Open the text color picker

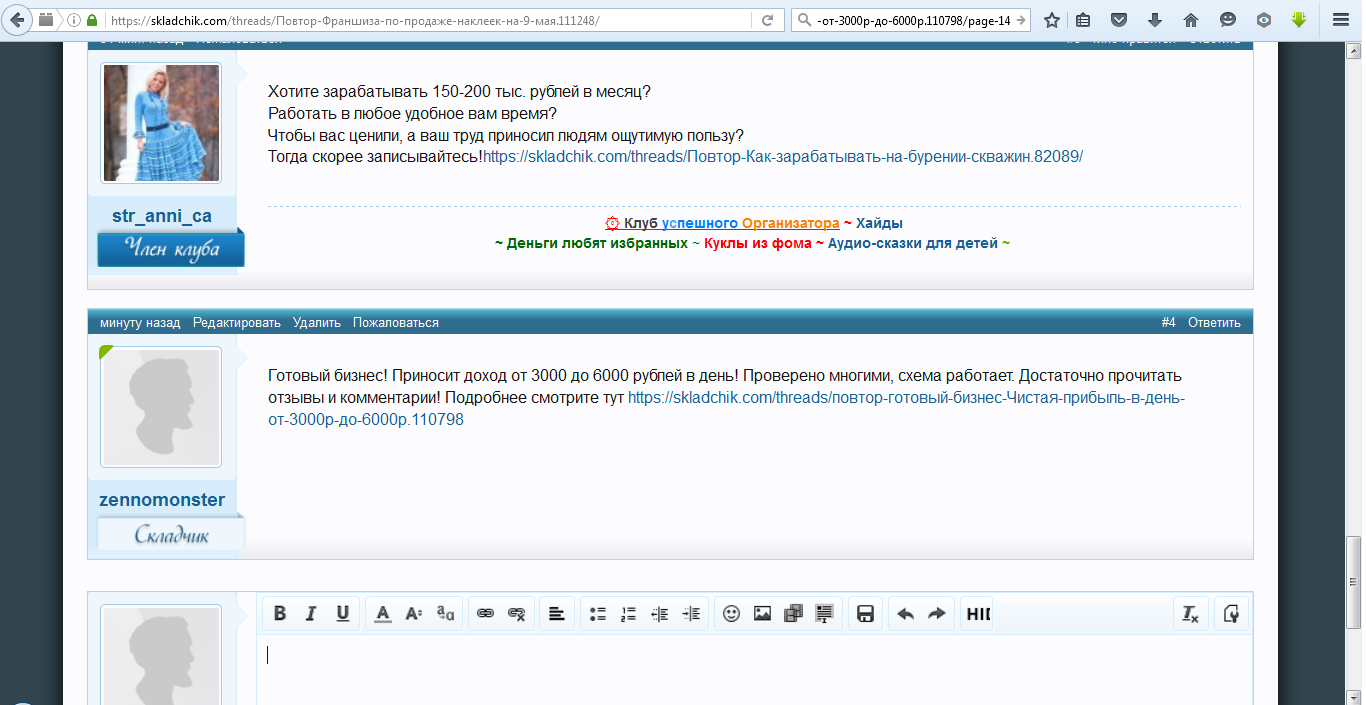pos(382,614)
